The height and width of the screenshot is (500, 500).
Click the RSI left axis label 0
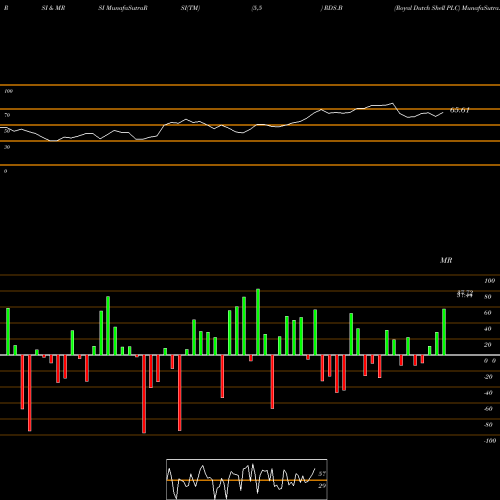pyautogui.click(x=5, y=171)
